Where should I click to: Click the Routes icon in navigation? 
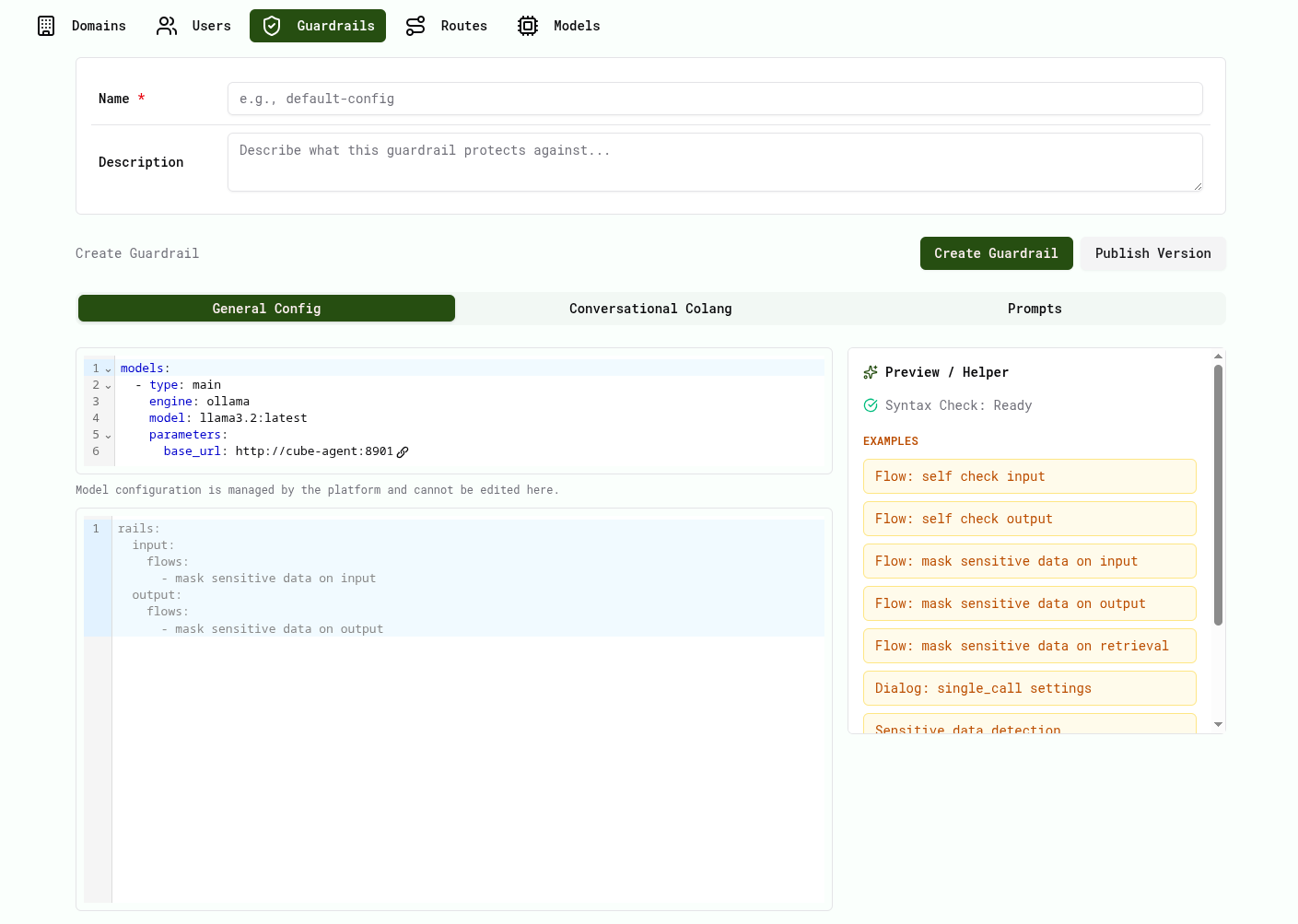415,26
